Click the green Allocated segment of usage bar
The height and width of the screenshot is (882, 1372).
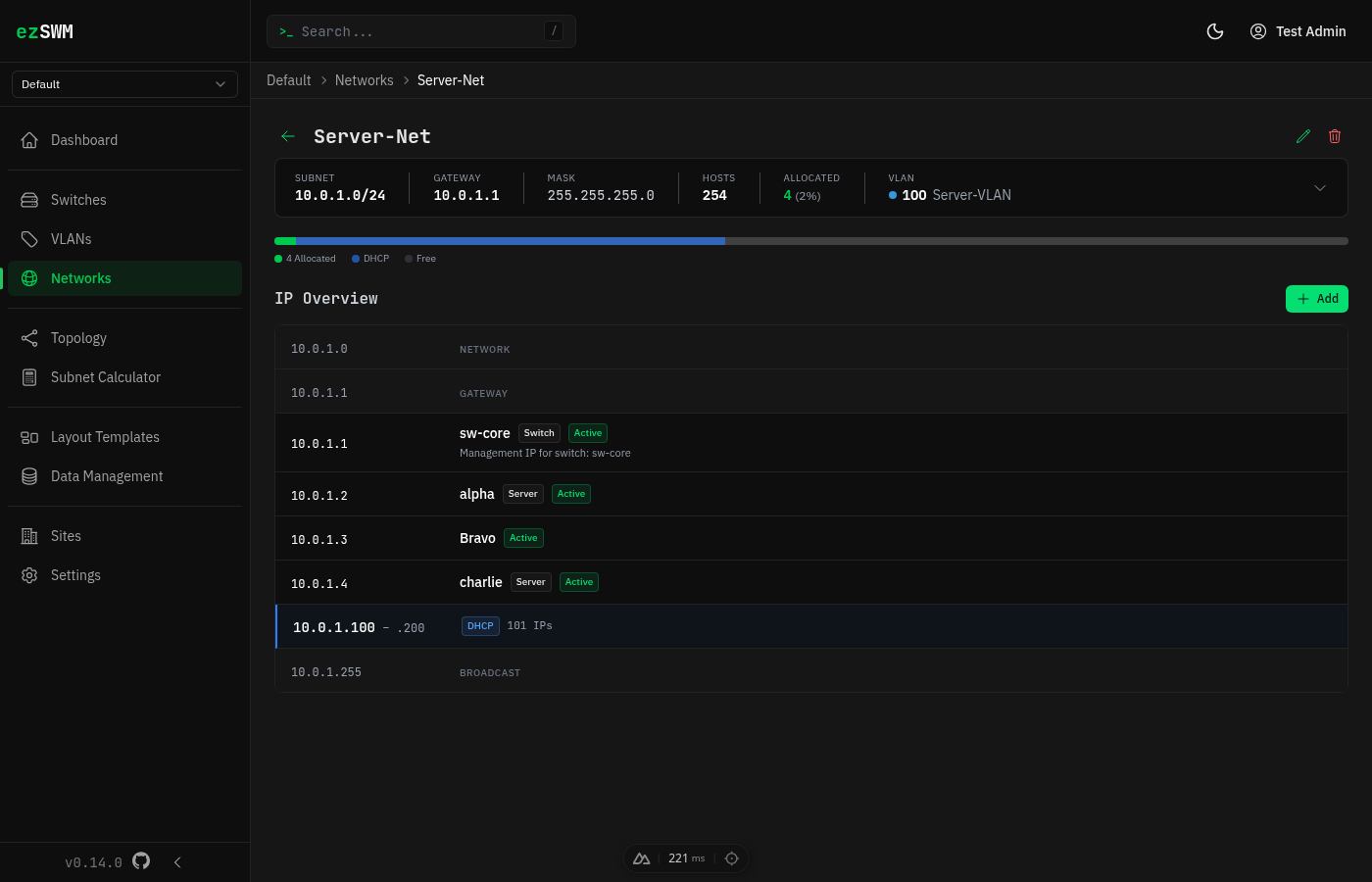pos(285,241)
